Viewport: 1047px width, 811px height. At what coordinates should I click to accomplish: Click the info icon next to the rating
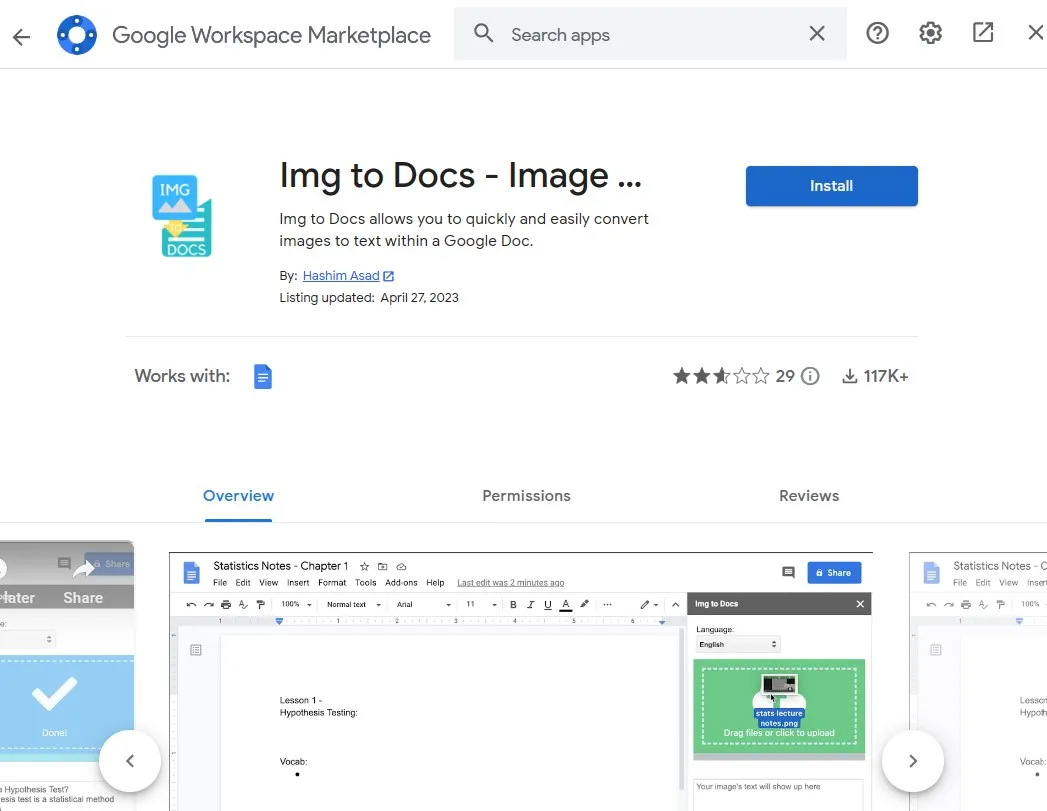pos(810,376)
